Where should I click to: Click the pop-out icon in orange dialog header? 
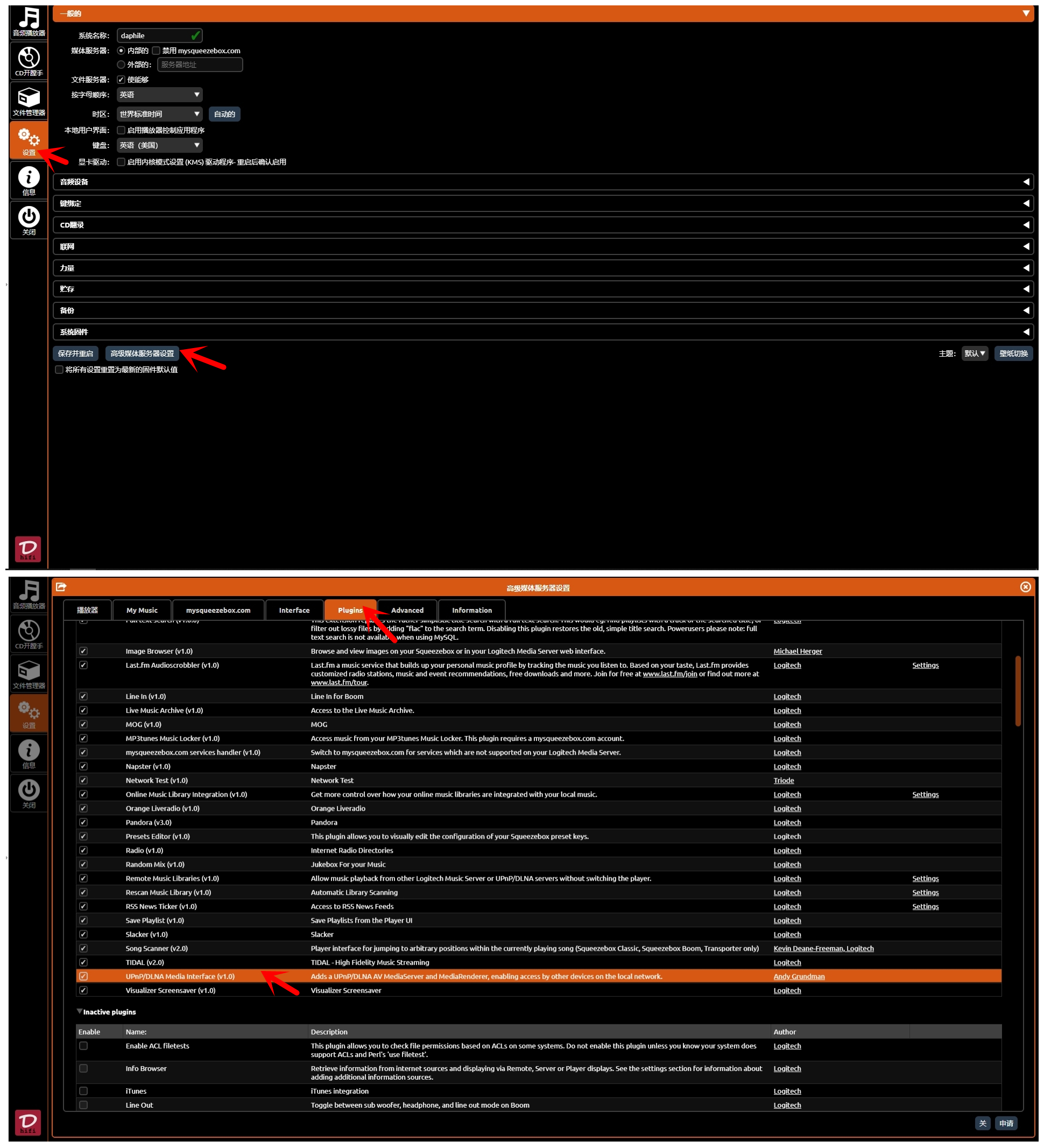(x=61, y=587)
